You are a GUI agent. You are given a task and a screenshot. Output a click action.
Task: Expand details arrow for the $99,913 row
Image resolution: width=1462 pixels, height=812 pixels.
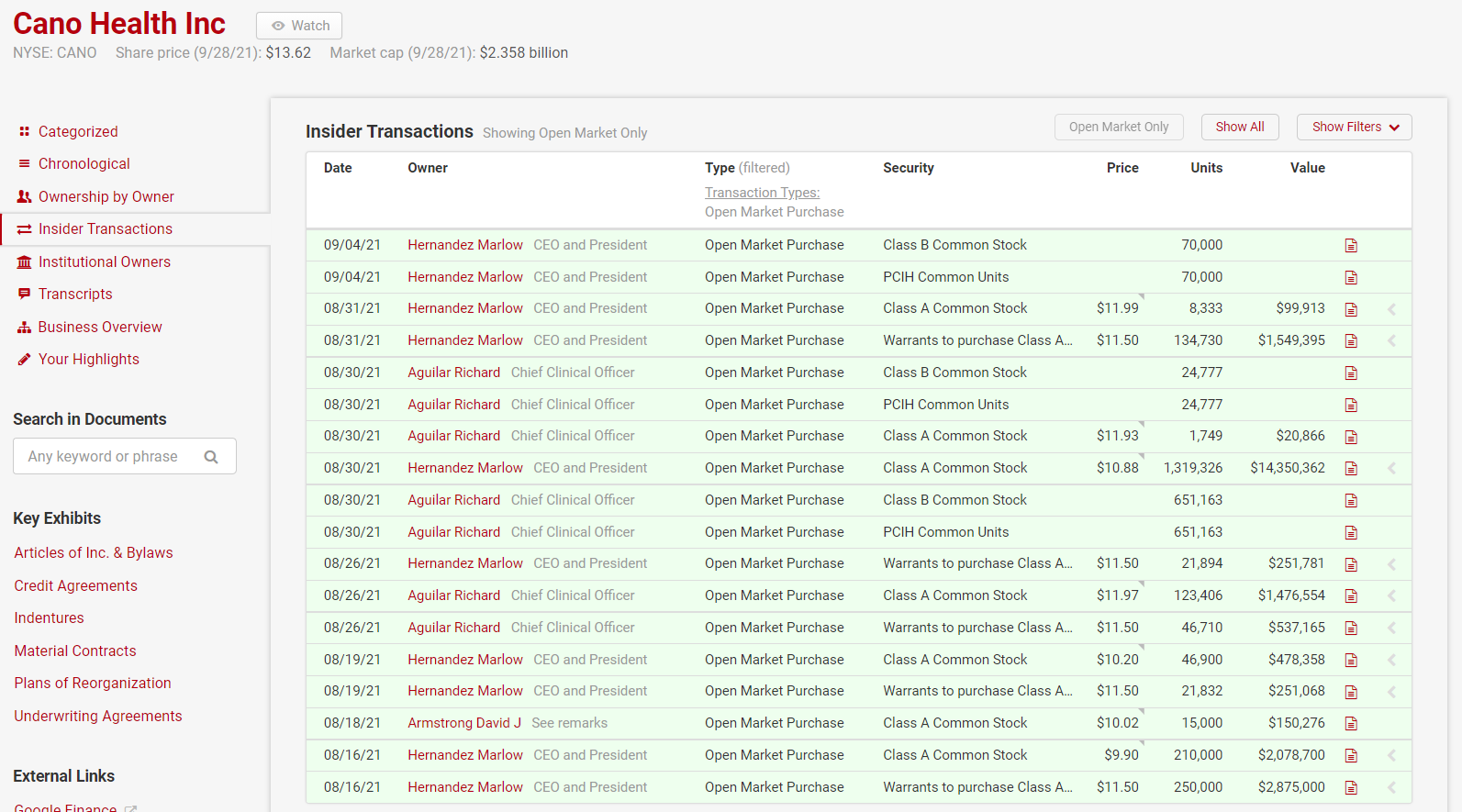[x=1391, y=309]
